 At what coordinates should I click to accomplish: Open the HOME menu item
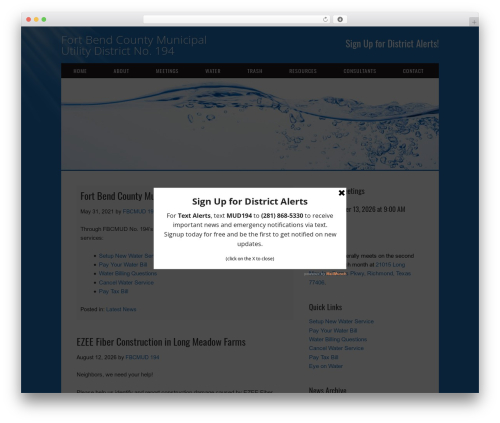click(x=80, y=71)
